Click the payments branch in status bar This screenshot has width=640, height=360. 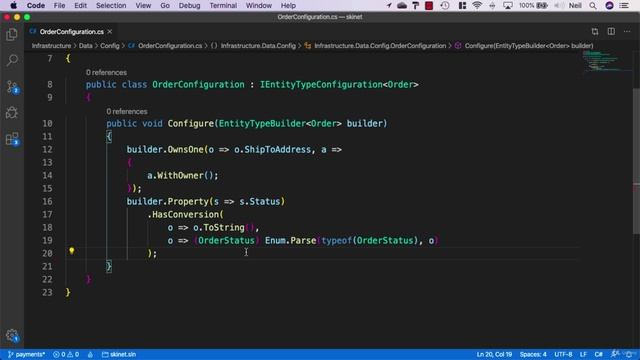(x=26, y=354)
